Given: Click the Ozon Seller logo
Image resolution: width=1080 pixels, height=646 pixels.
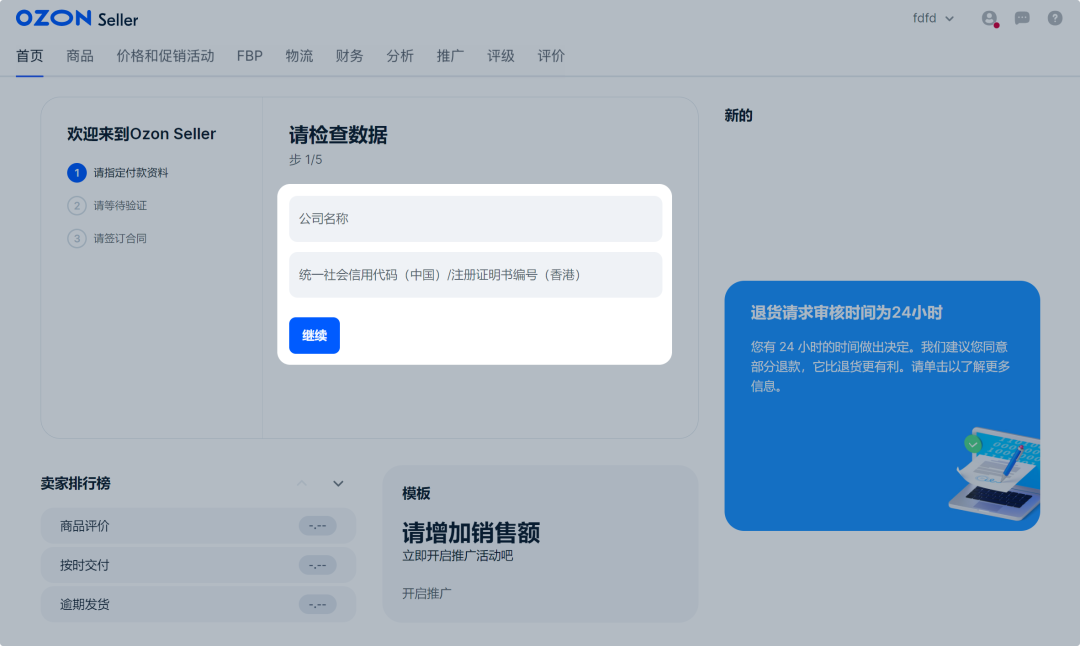Looking at the screenshot, I should [x=76, y=18].
